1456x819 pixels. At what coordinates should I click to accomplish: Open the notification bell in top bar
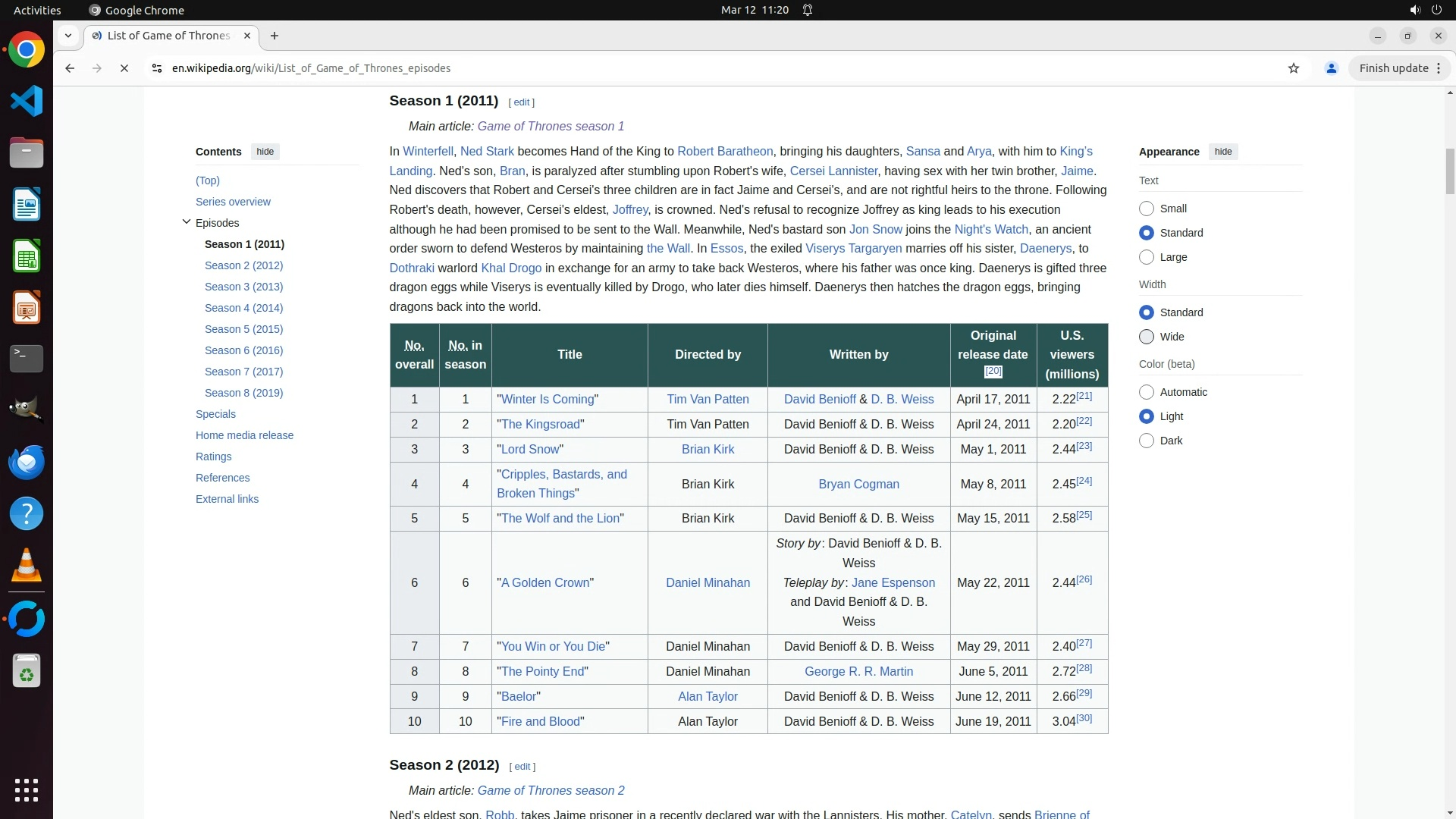point(808,10)
